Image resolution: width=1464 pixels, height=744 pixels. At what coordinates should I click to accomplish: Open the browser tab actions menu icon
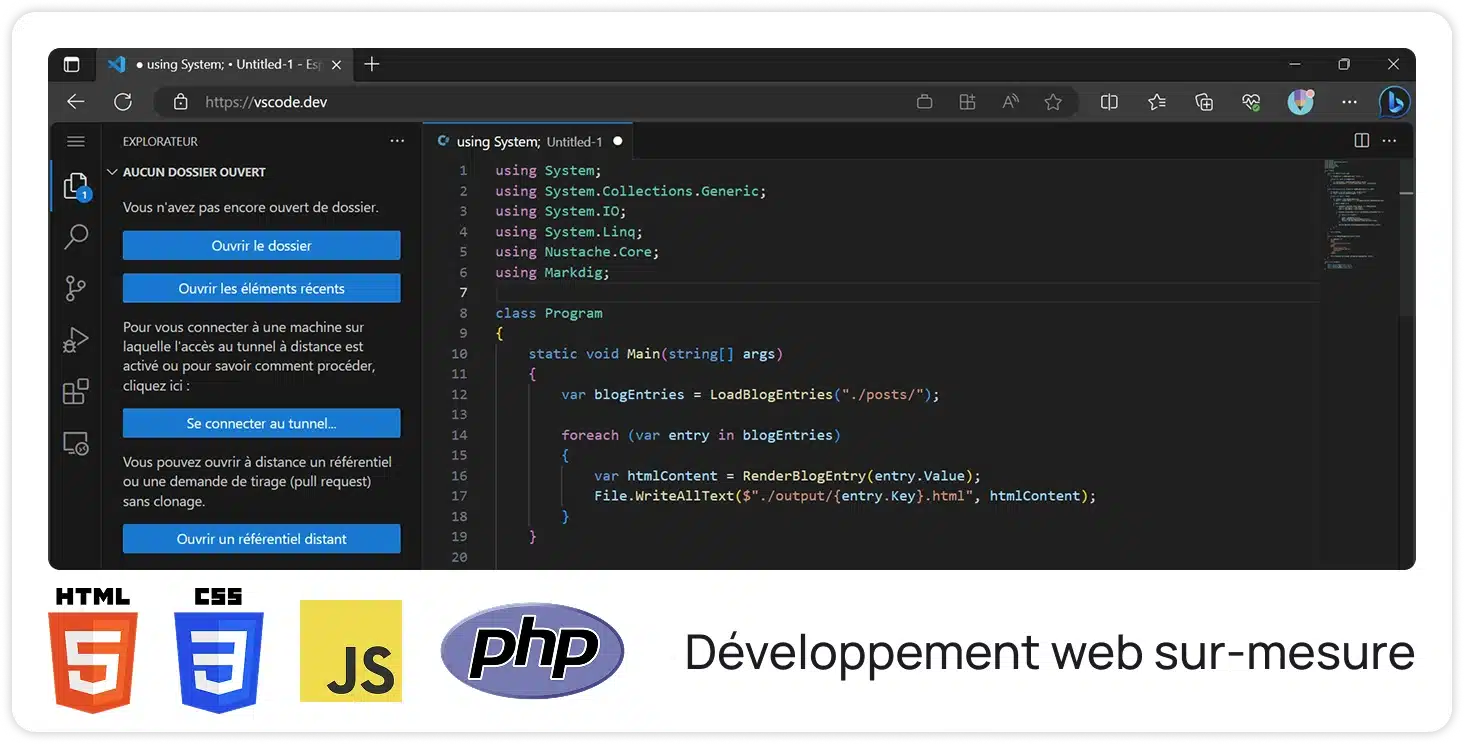coord(71,64)
